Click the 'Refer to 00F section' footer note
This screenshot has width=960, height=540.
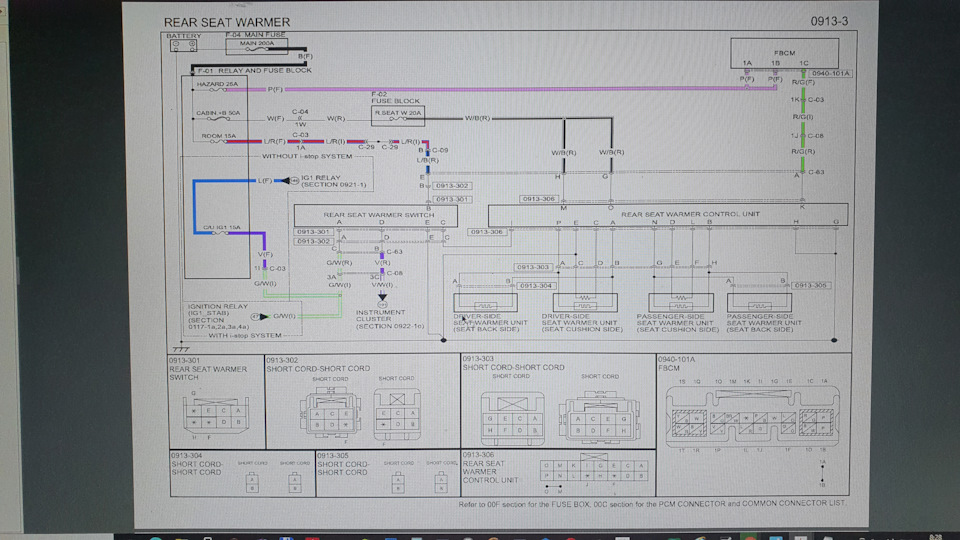point(652,504)
